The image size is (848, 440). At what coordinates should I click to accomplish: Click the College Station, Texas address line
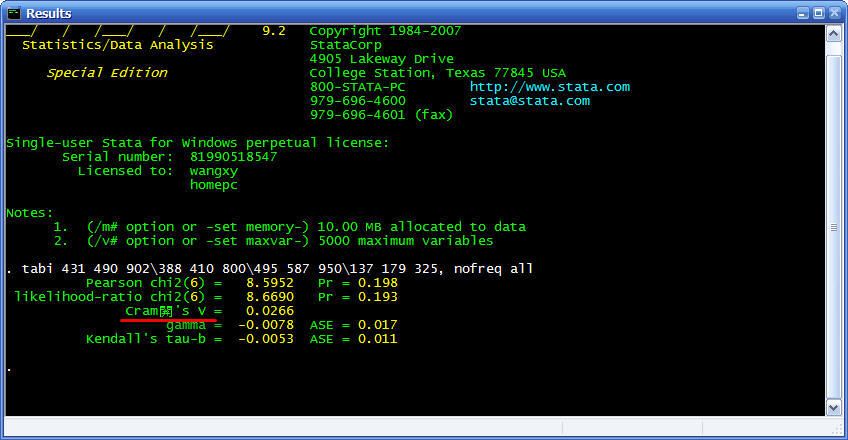click(x=438, y=73)
